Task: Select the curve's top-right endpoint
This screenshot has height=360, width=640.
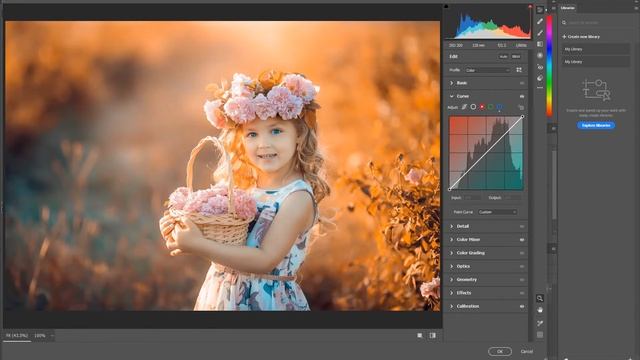Action: pos(522,117)
